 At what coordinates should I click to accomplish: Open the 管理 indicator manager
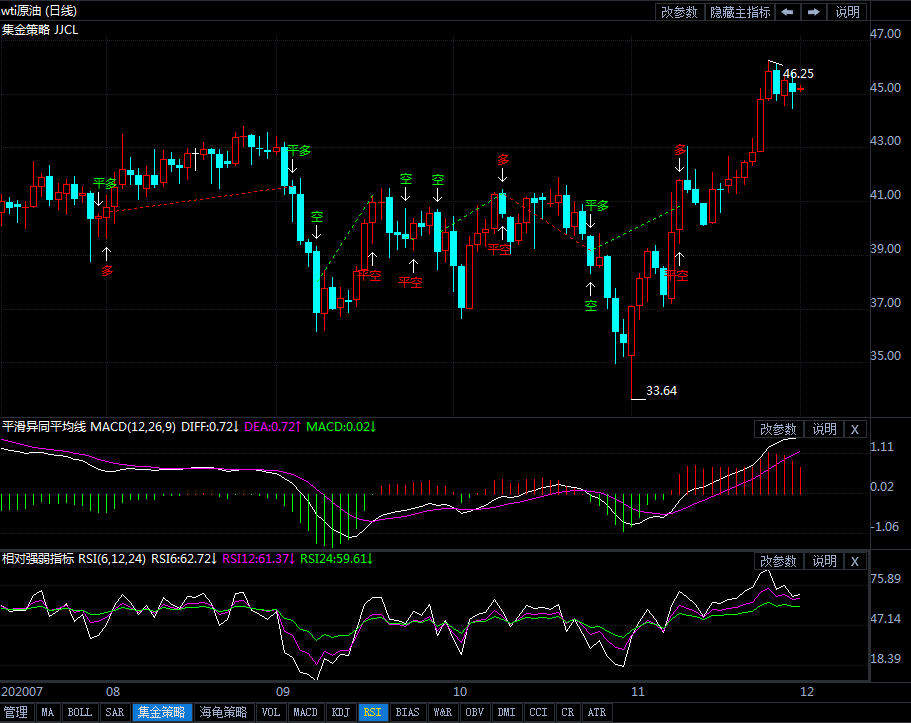(x=16, y=713)
